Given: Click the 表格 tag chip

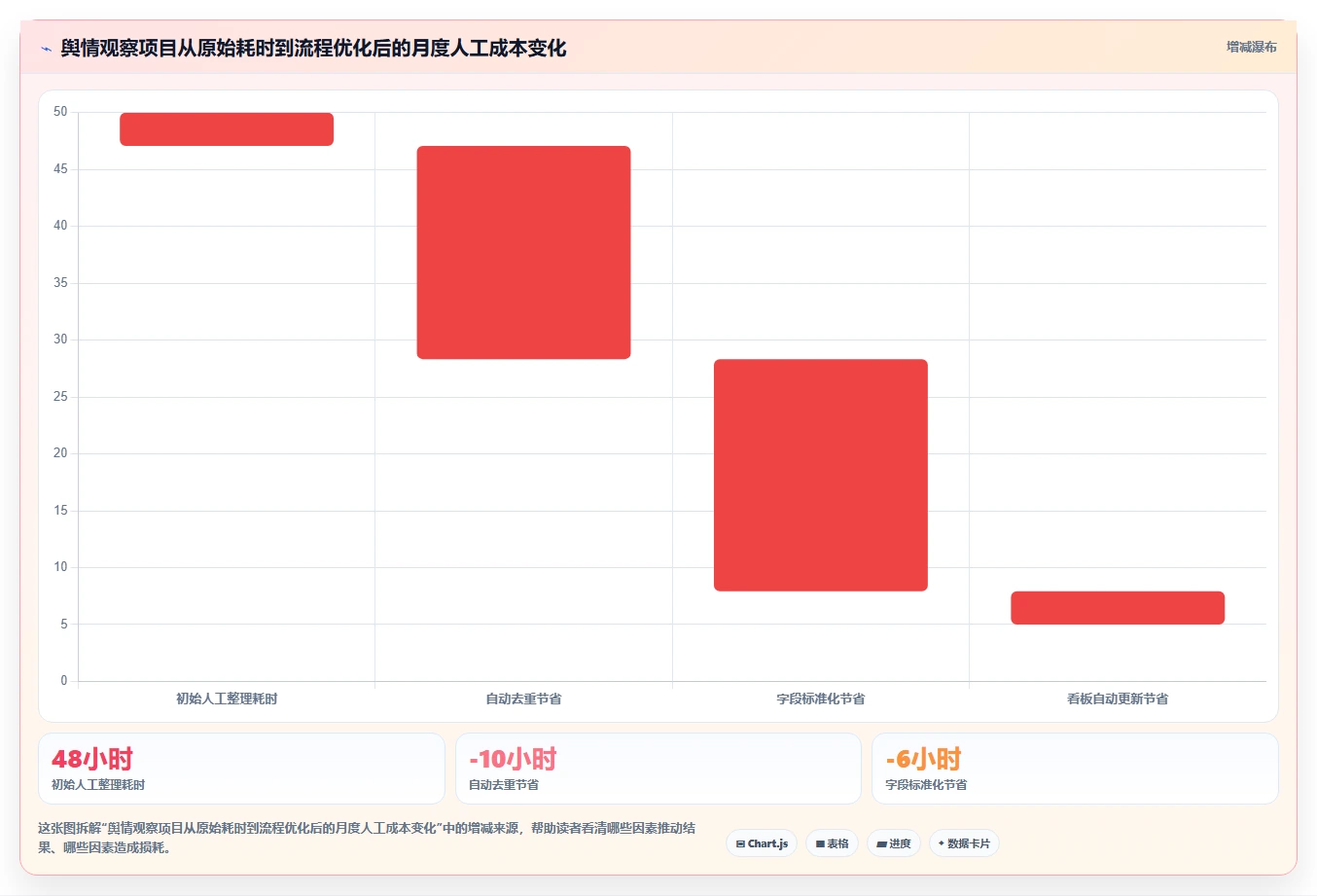Looking at the screenshot, I should [832, 843].
